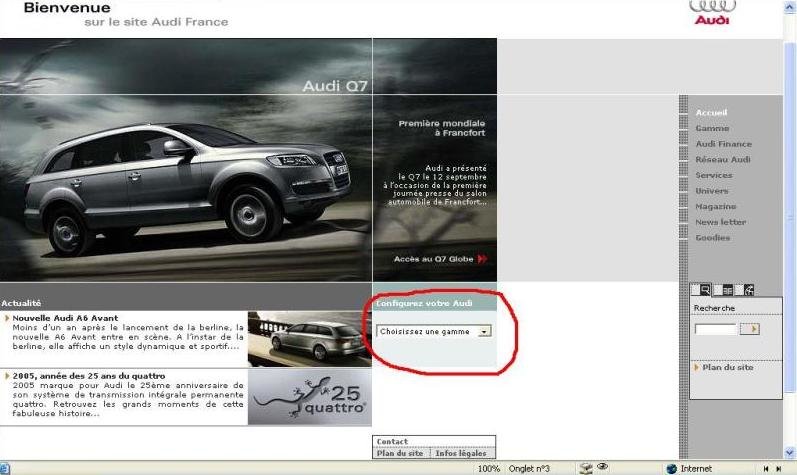Click the orange arrow before Plan du site

(x=696, y=367)
